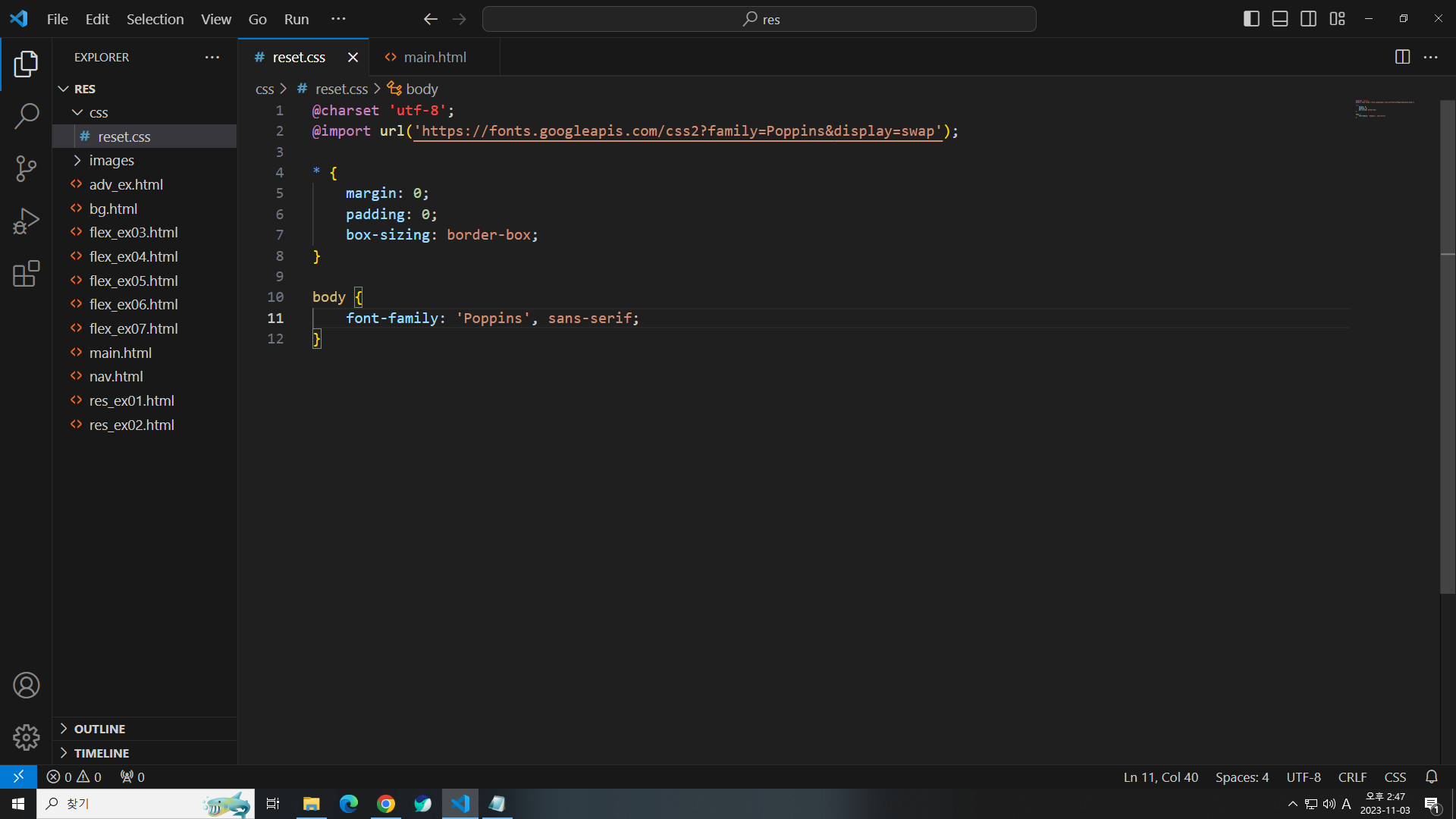Image resolution: width=1456 pixels, height=819 pixels.
Task: Click Spaces: 4 indentation setting
Action: click(1241, 777)
